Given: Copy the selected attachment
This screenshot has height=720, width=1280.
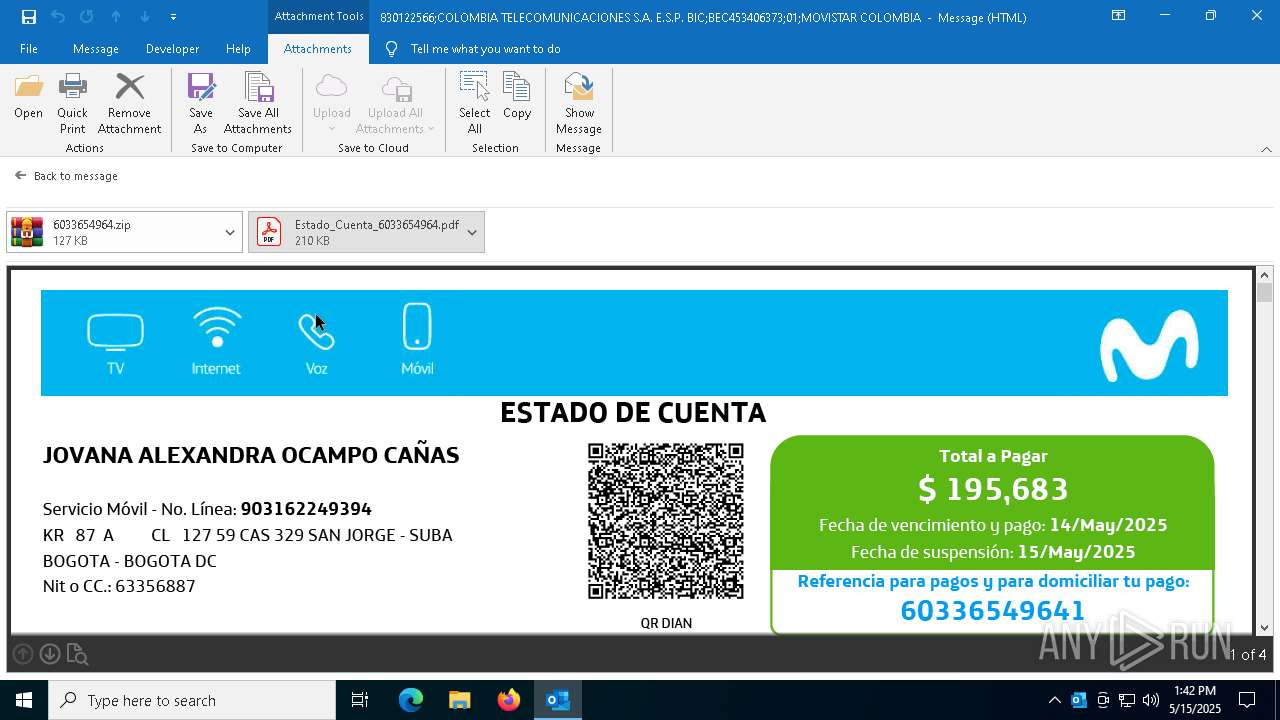Looking at the screenshot, I should tap(517, 96).
